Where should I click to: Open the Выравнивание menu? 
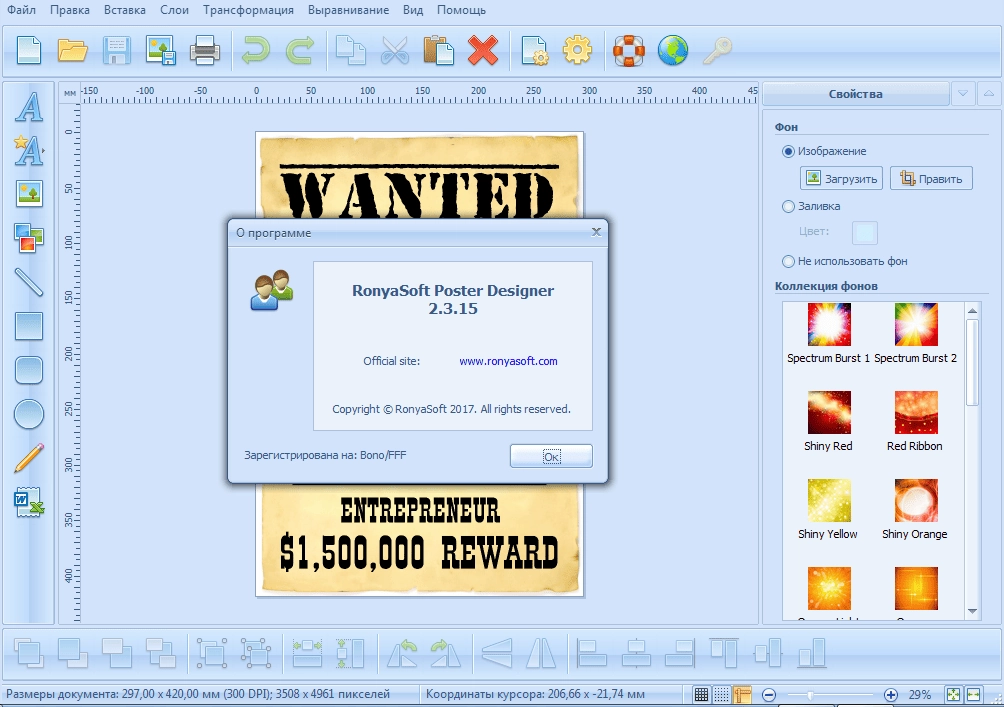pos(348,10)
